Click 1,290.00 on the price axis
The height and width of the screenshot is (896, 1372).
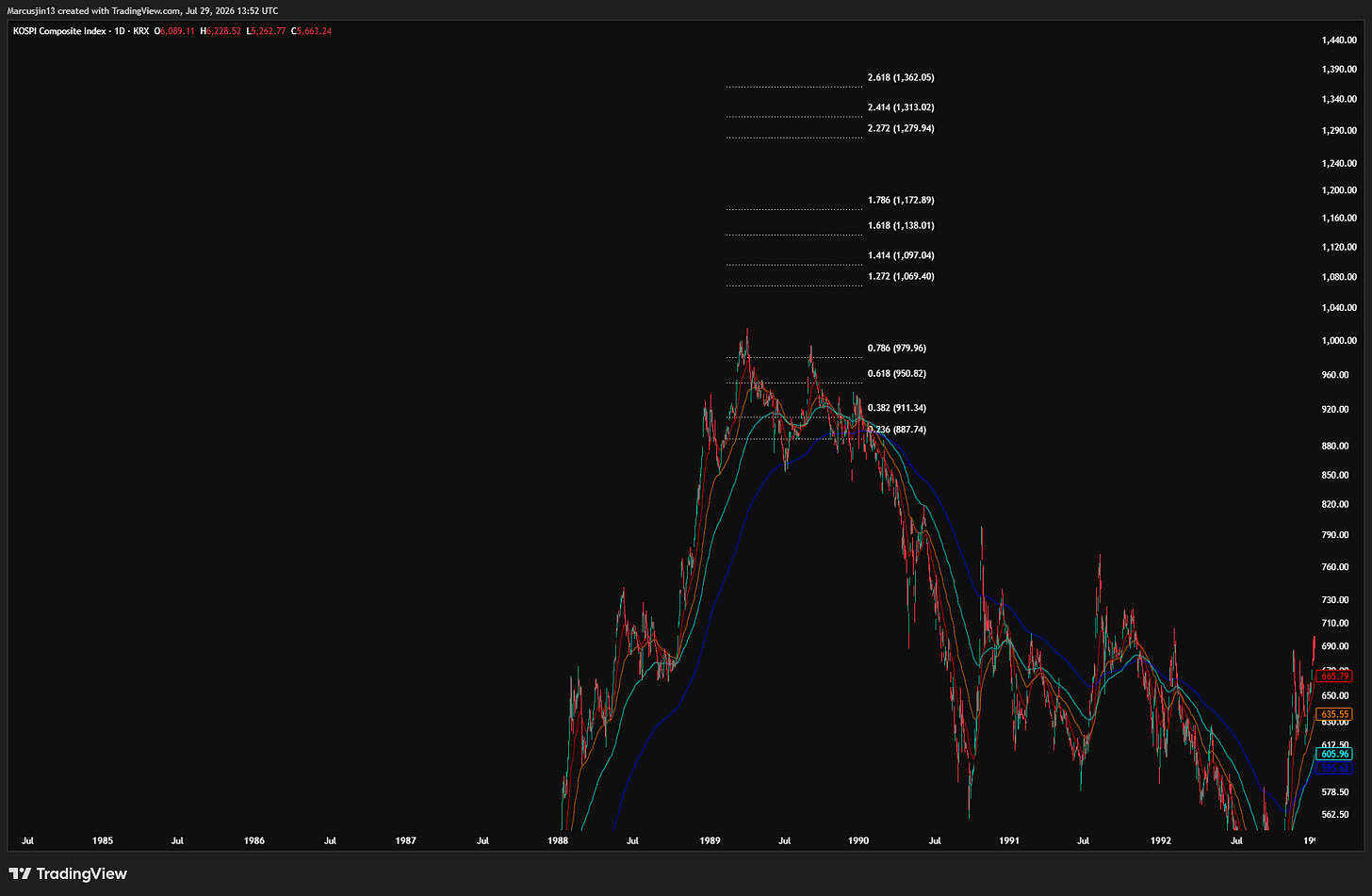1339,130
